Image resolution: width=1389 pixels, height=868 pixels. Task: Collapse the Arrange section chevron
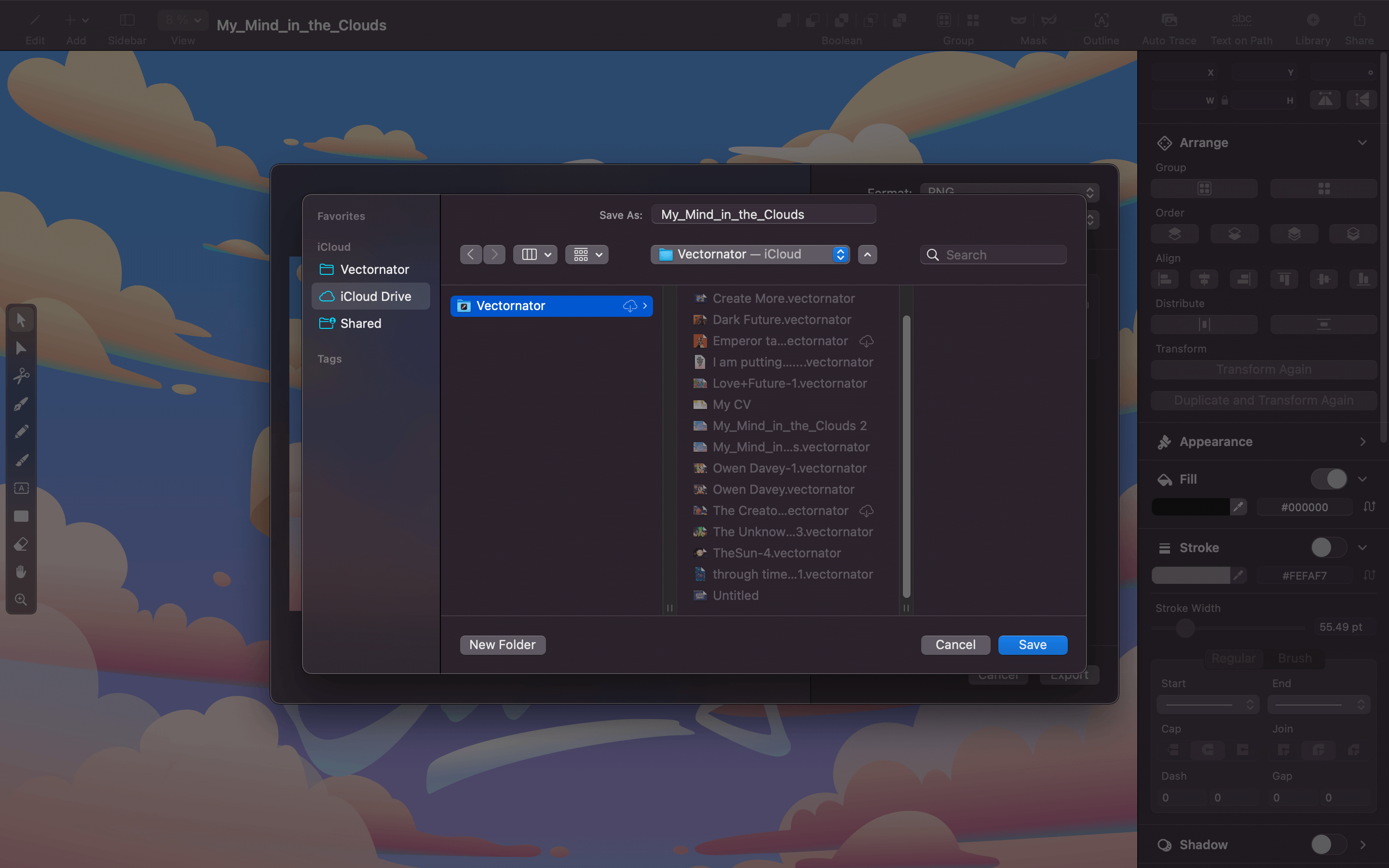pyautogui.click(x=1362, y=142)
